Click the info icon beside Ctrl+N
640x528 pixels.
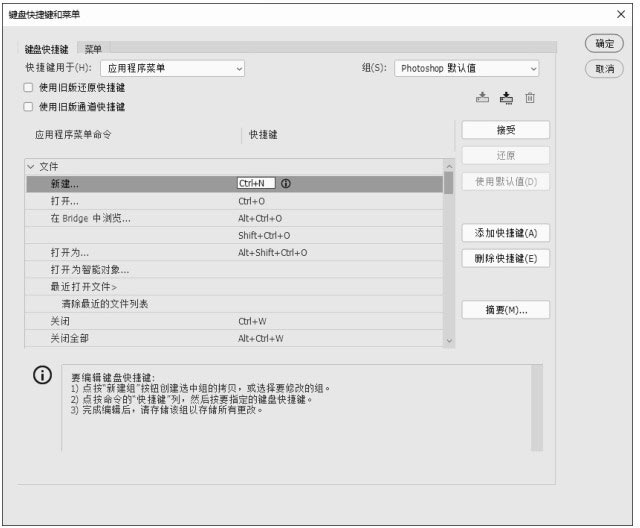(286, 184)
